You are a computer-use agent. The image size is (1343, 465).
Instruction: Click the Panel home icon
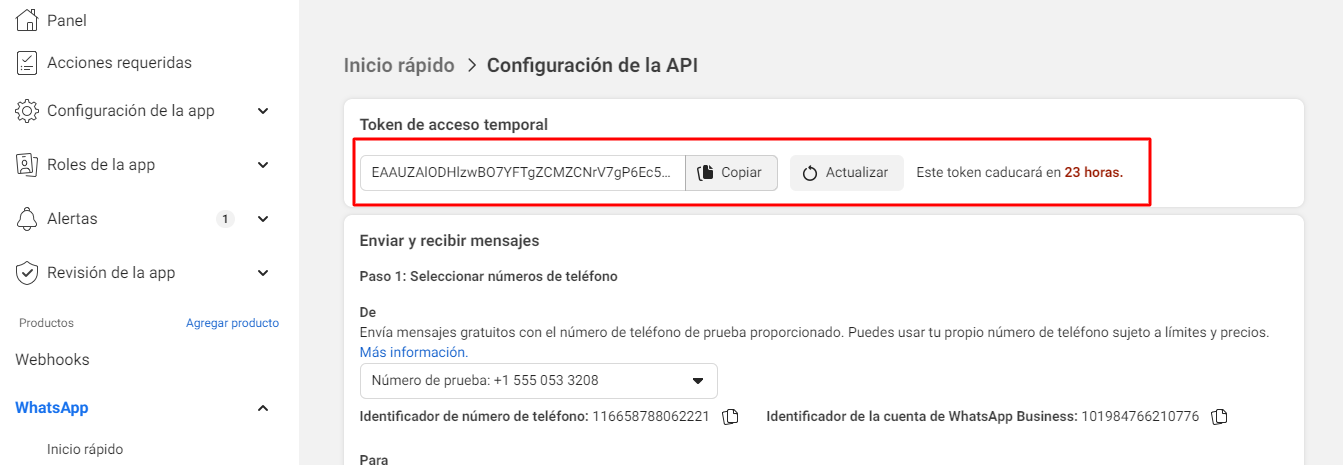point(27,20)
